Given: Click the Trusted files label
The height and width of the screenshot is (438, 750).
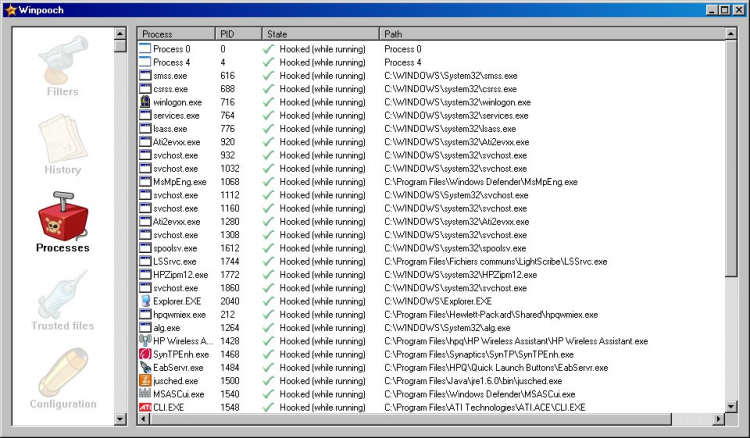Looking at the screenshot, I should point(63,326).
